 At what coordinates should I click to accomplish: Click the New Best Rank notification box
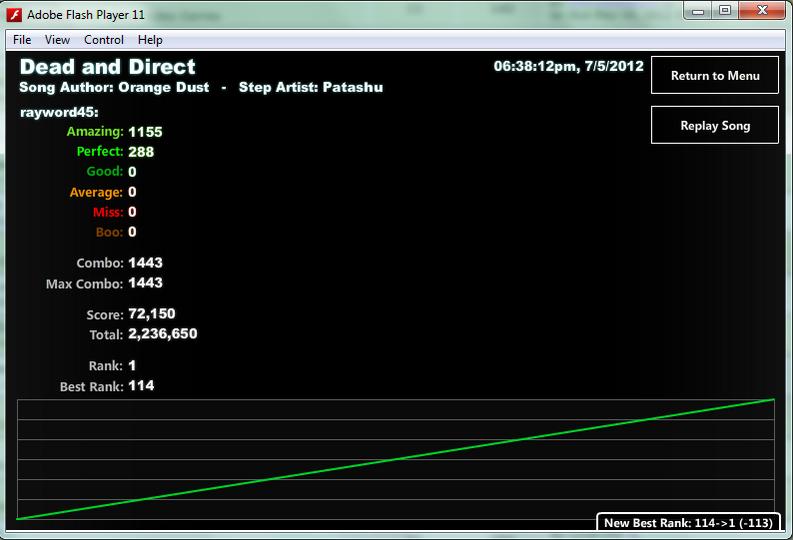point(688,522)
